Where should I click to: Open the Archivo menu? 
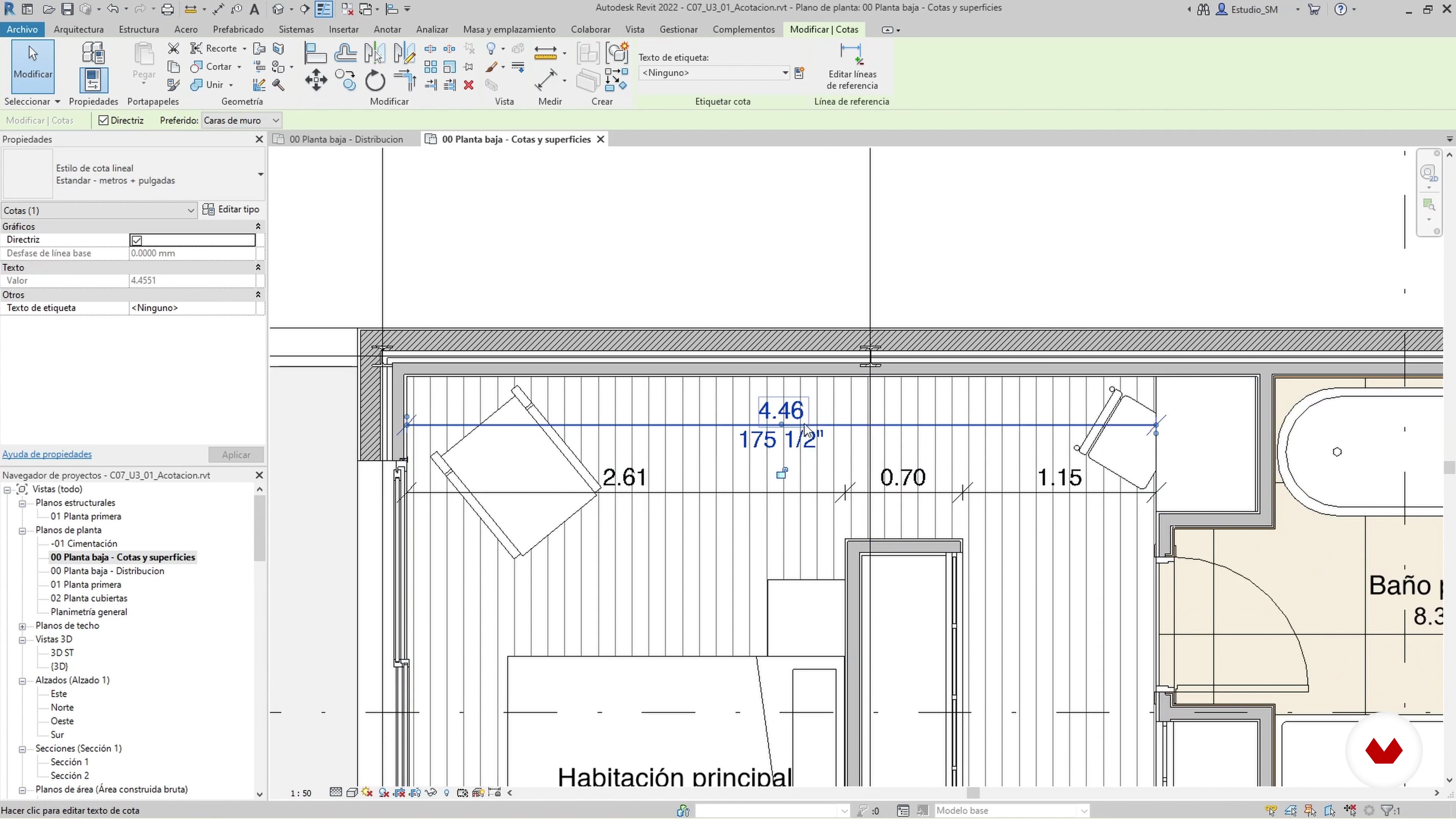23,30
